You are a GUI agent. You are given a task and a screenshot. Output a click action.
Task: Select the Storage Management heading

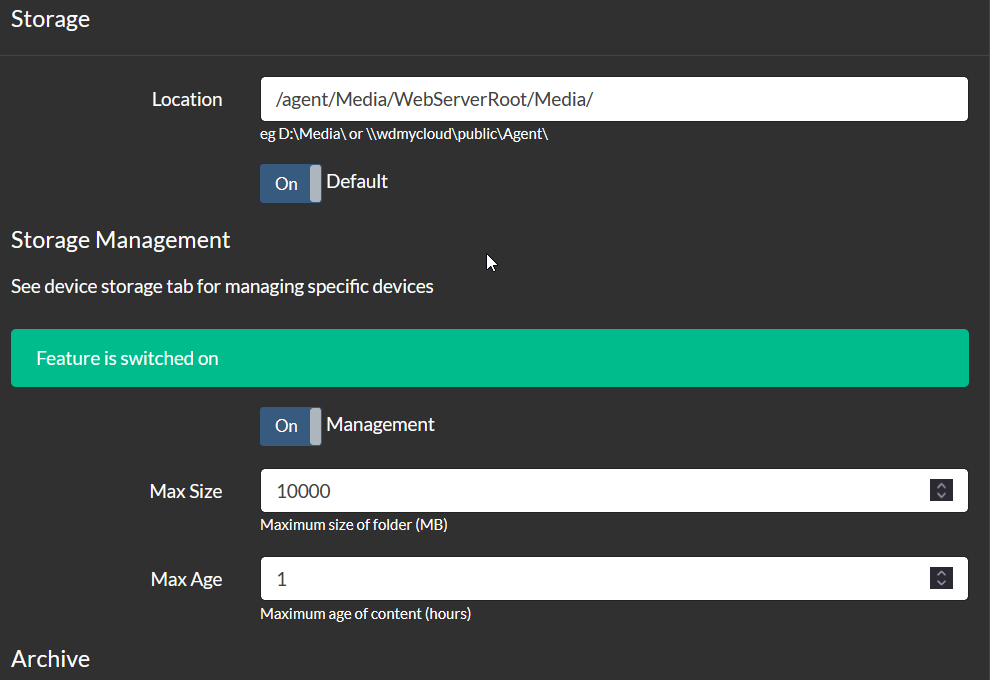[x=121, y=241]
